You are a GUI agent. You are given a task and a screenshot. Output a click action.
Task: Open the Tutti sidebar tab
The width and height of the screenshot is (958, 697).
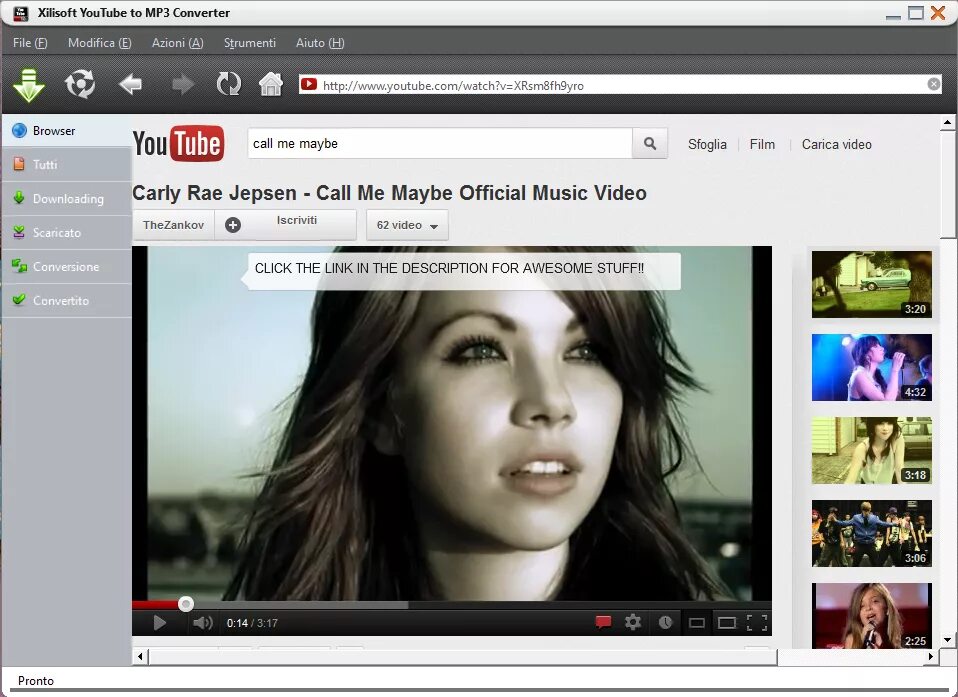click(x=67, y=164)
